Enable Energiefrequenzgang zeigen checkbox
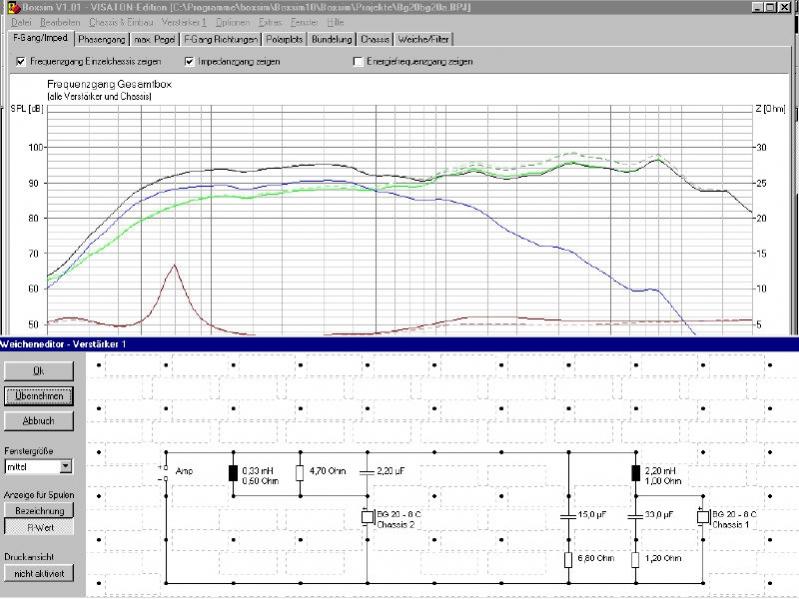This screenshot has width=799, height=599. 358,62
